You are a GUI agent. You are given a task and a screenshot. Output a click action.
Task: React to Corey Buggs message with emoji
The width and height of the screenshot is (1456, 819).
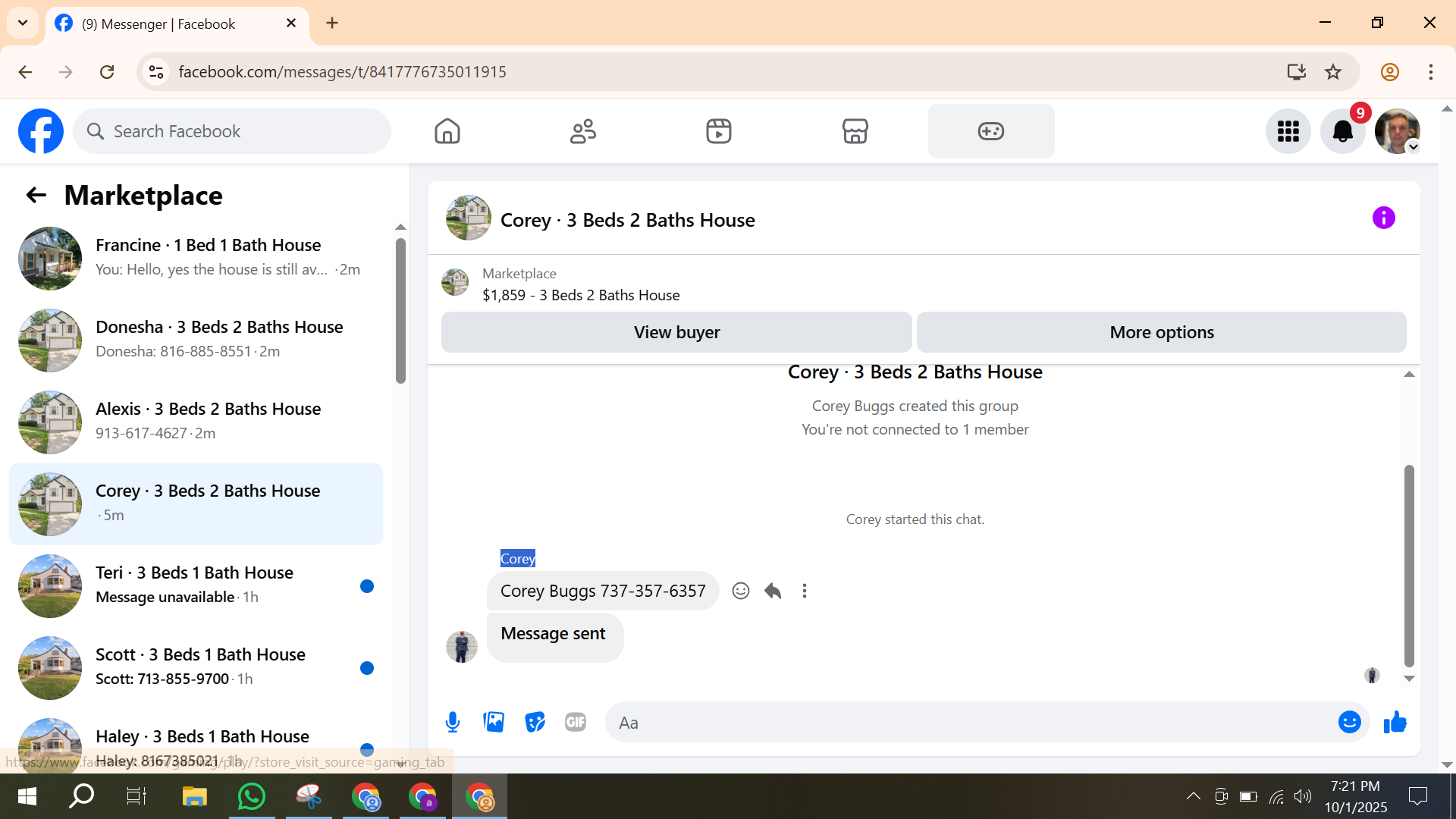point(741,591)
